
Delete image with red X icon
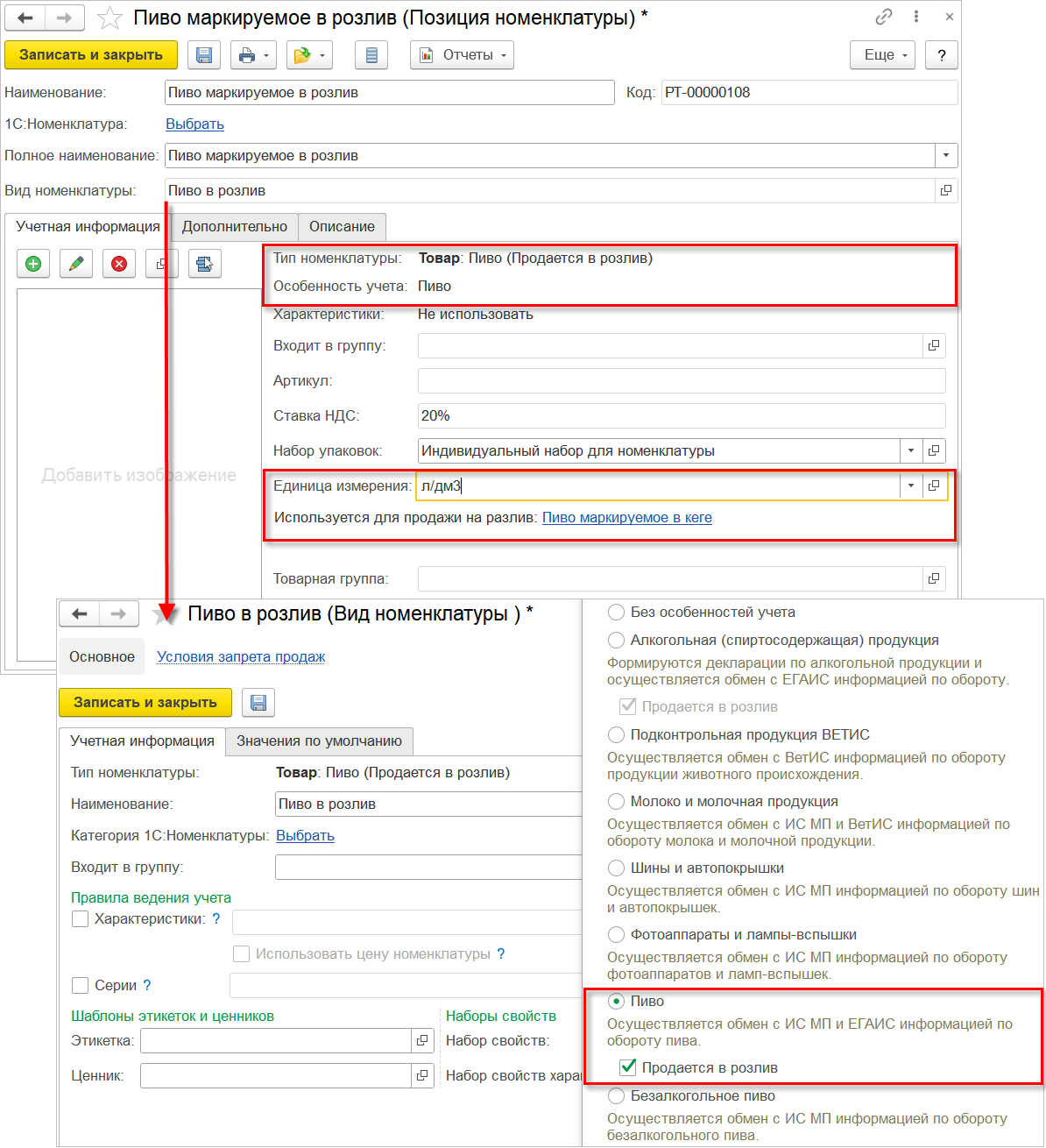119,263
